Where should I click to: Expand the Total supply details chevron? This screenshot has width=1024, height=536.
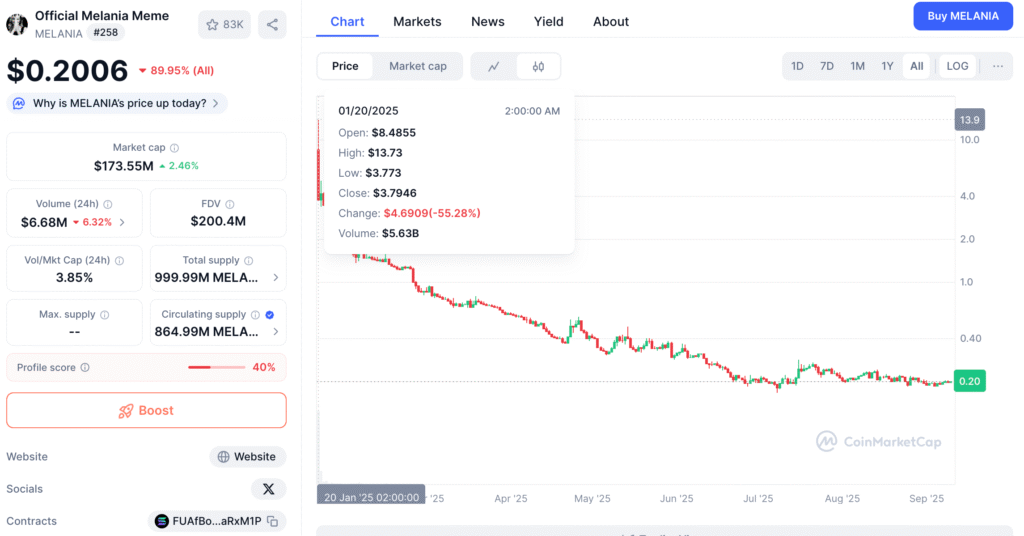point(276,277)
